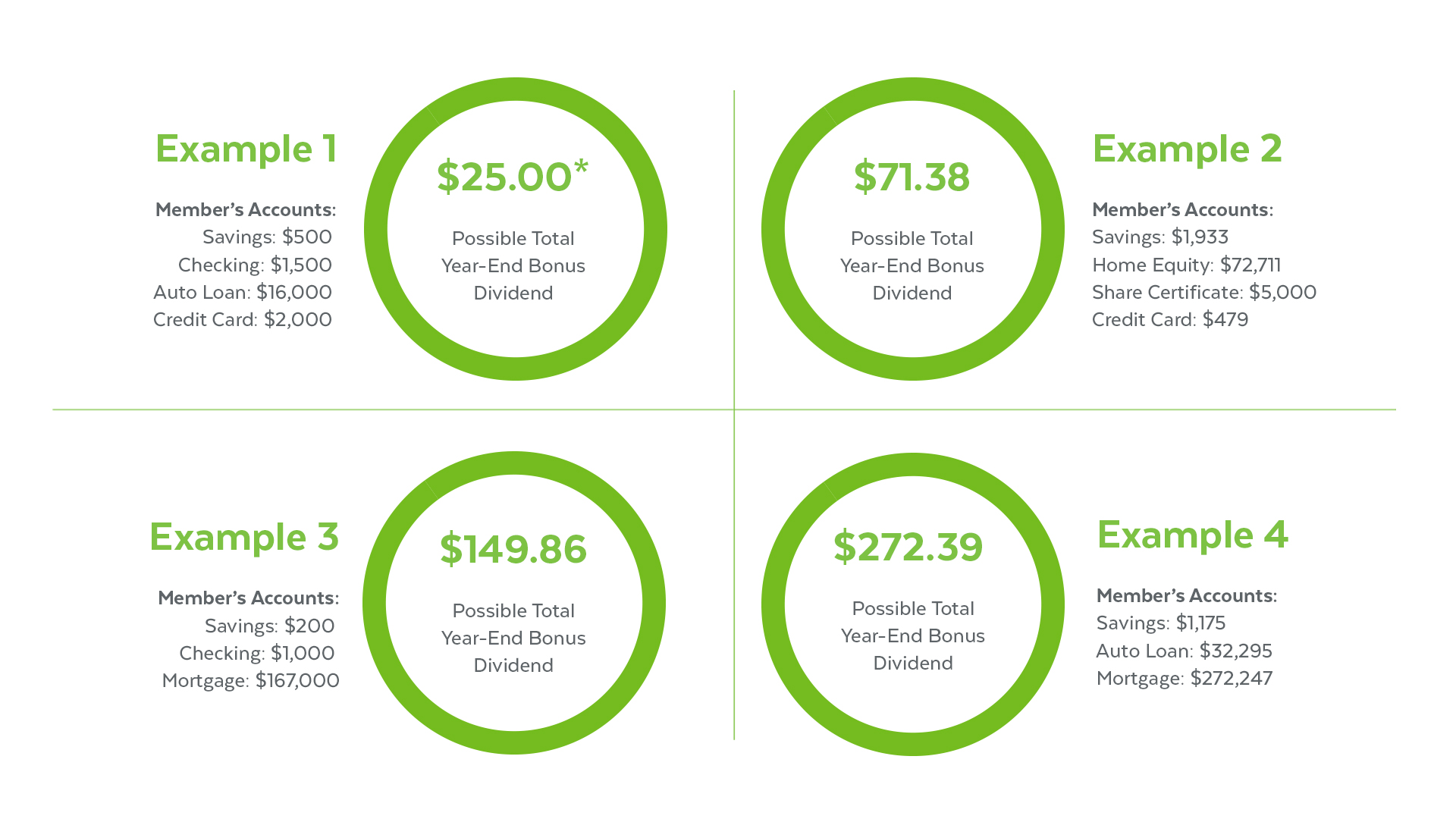Click Checking: $1,500 text

tap(255, 265)
